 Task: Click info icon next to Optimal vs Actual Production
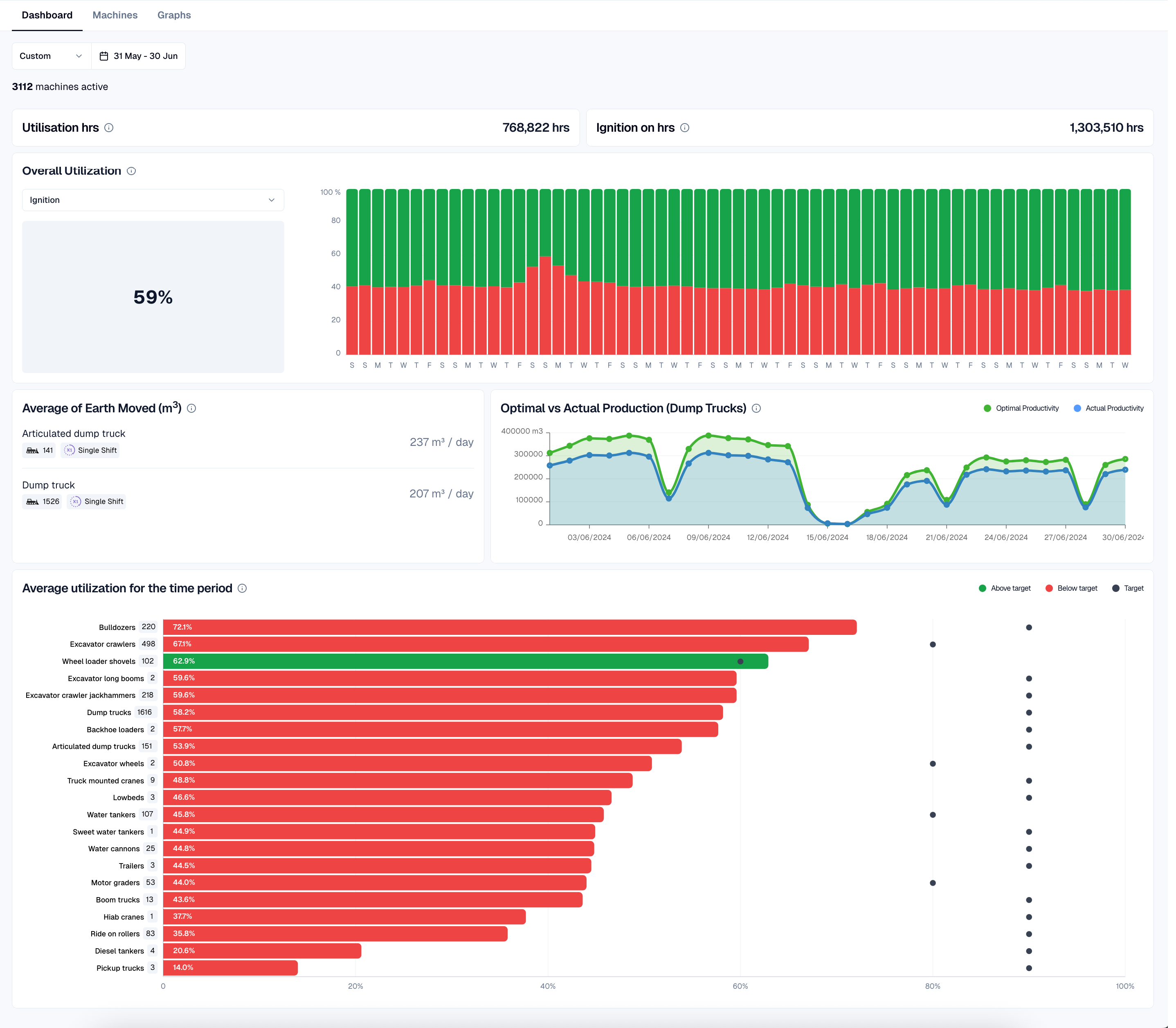pyautogui.click(x=756, y=408)
